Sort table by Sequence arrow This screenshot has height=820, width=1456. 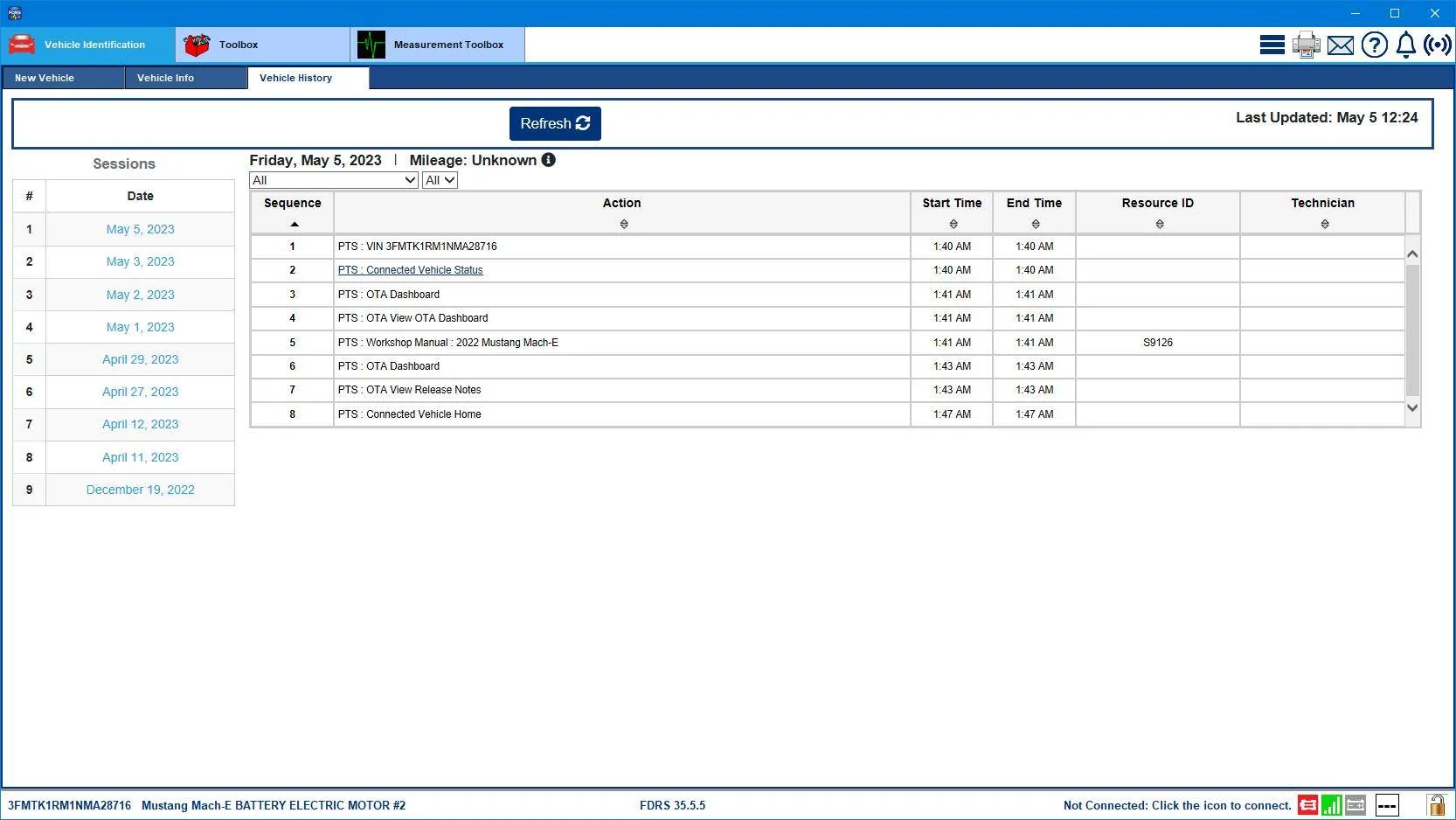pyautogui.click(x=295, y=225)
